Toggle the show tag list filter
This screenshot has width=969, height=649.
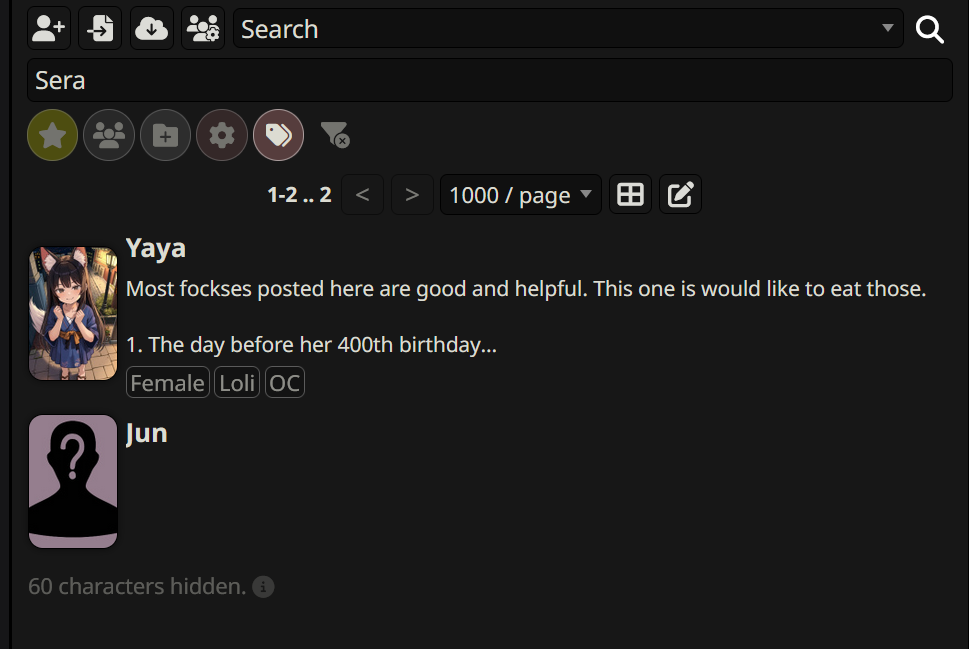click(279, 135)
